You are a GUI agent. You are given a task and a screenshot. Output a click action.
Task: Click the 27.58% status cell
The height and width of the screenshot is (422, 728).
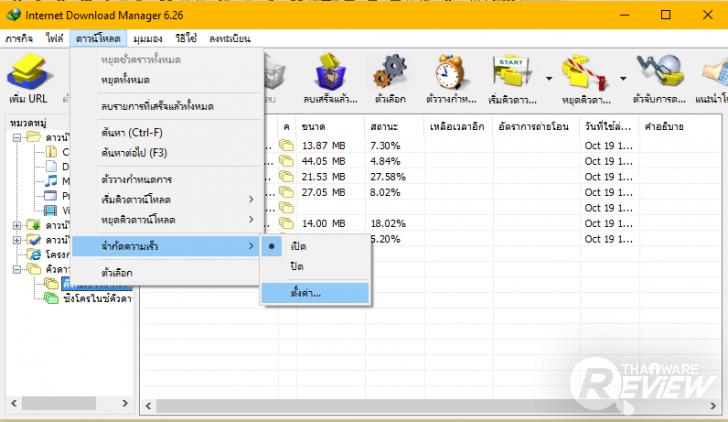[388, 176]
